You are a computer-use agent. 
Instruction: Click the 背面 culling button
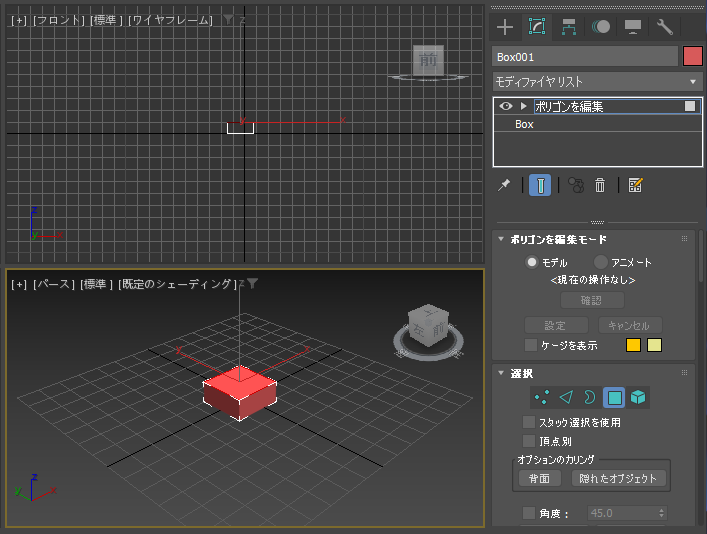coord(540,478)
